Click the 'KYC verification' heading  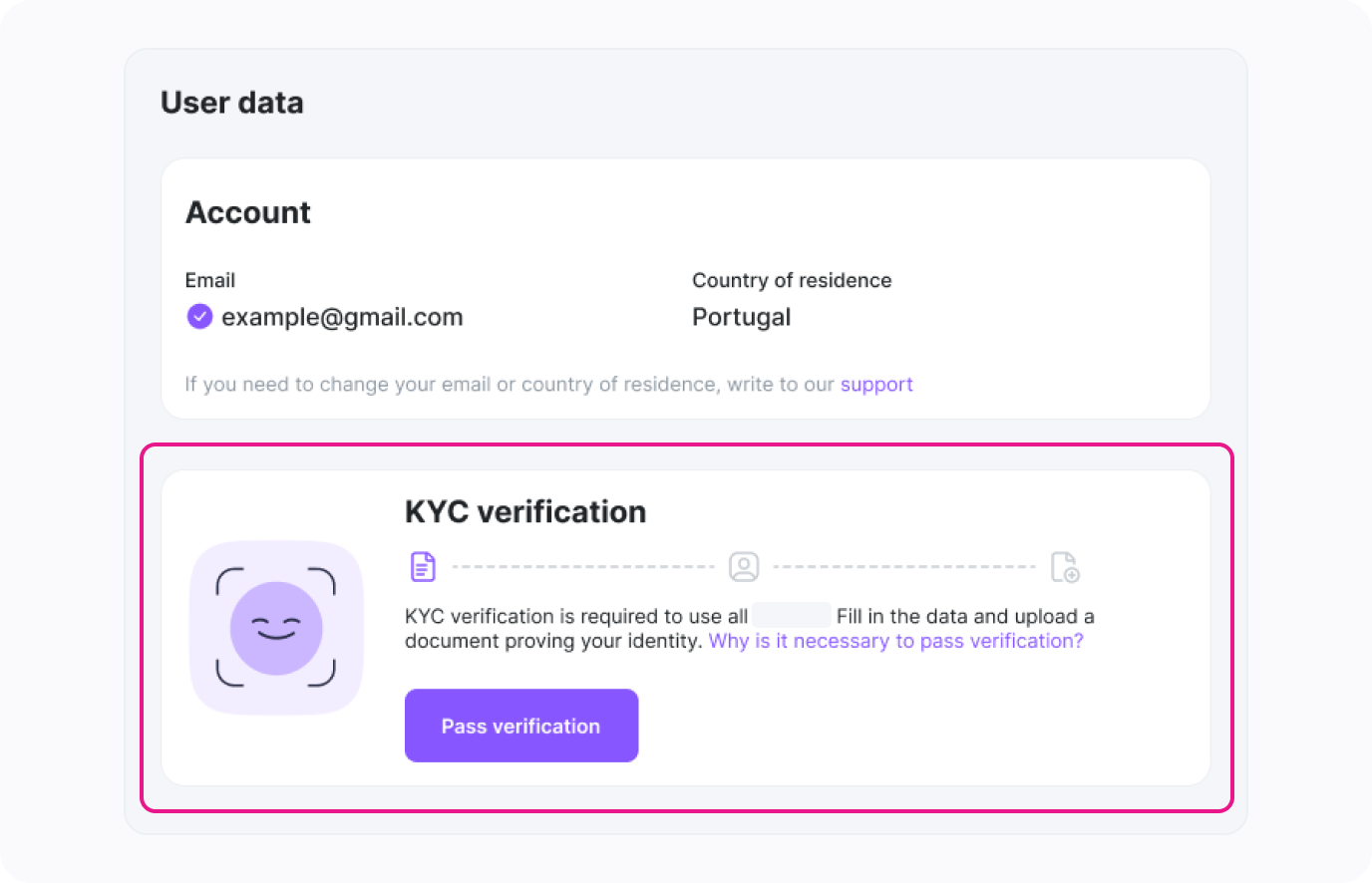point(525,511)
